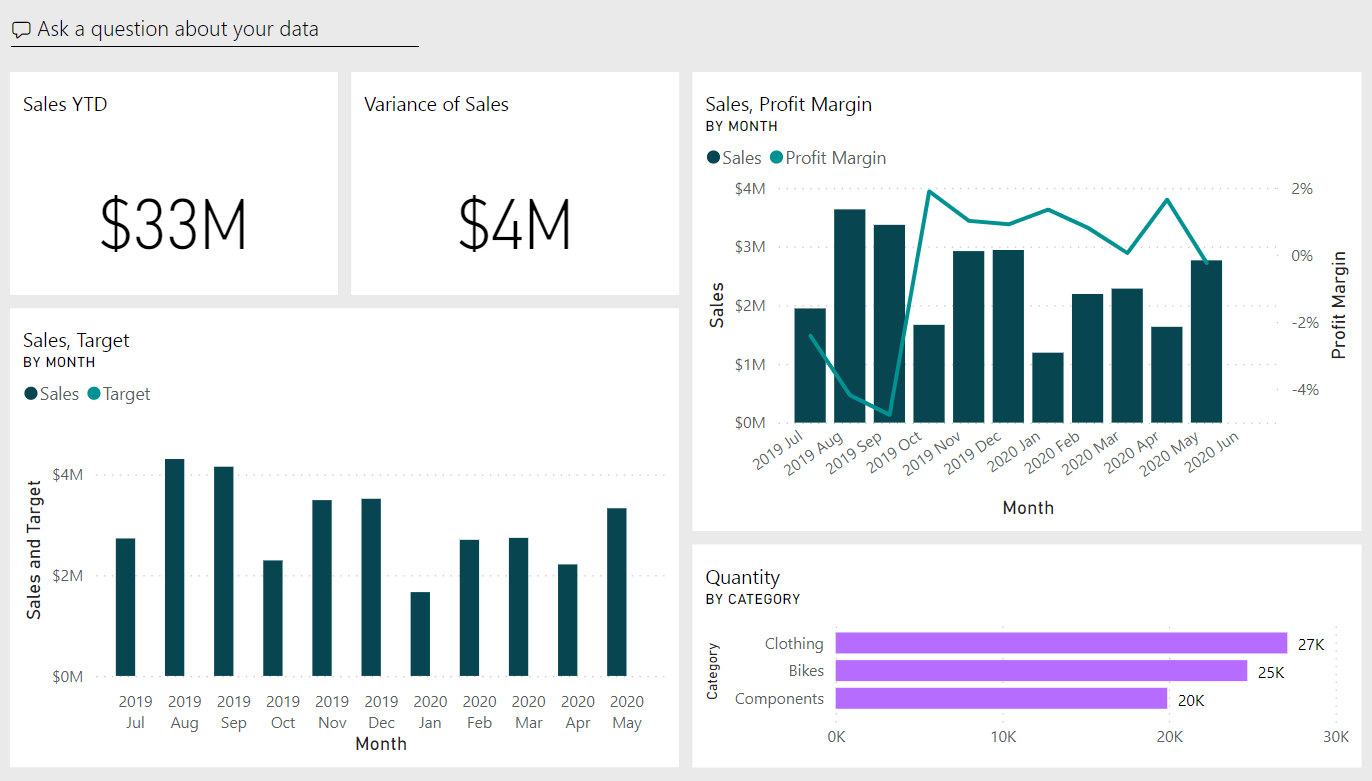Viewport: 1372px width, 781px height.
Task: Select the 2019 Jul bar in Profit Margin chart
Action: [x=810, y=365]
